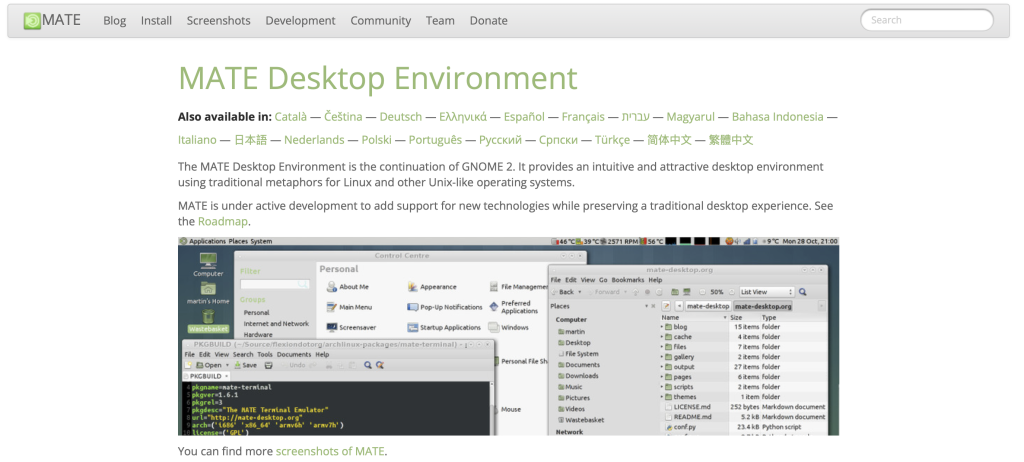1024x462 pixels.
Task: Select the Türkçe language link
Action: coord(613,140)
